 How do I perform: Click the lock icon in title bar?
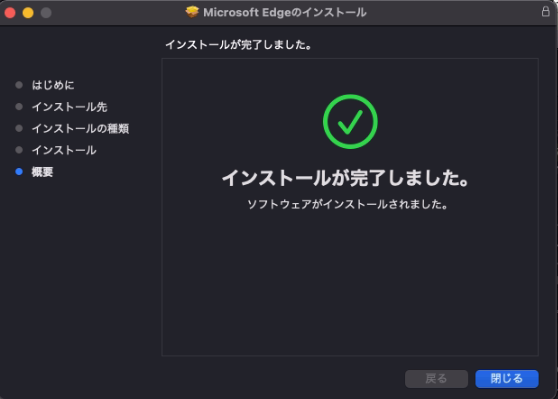pos(546,11)
